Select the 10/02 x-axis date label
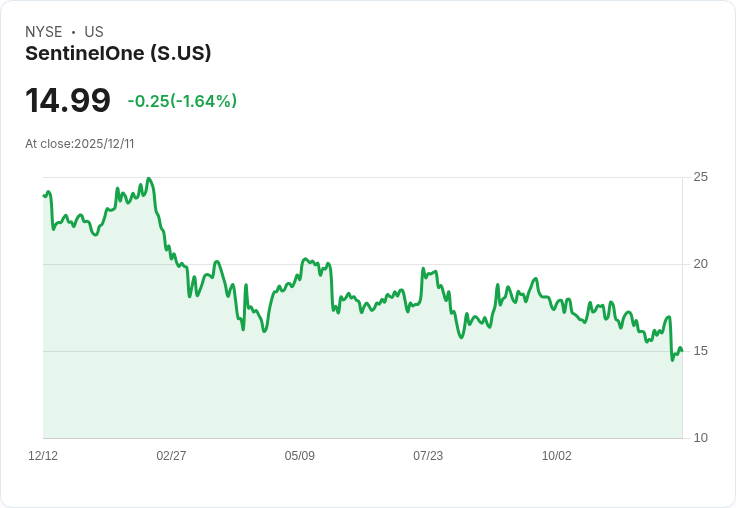Screen dimensions: 736x508 click(556, 456)
